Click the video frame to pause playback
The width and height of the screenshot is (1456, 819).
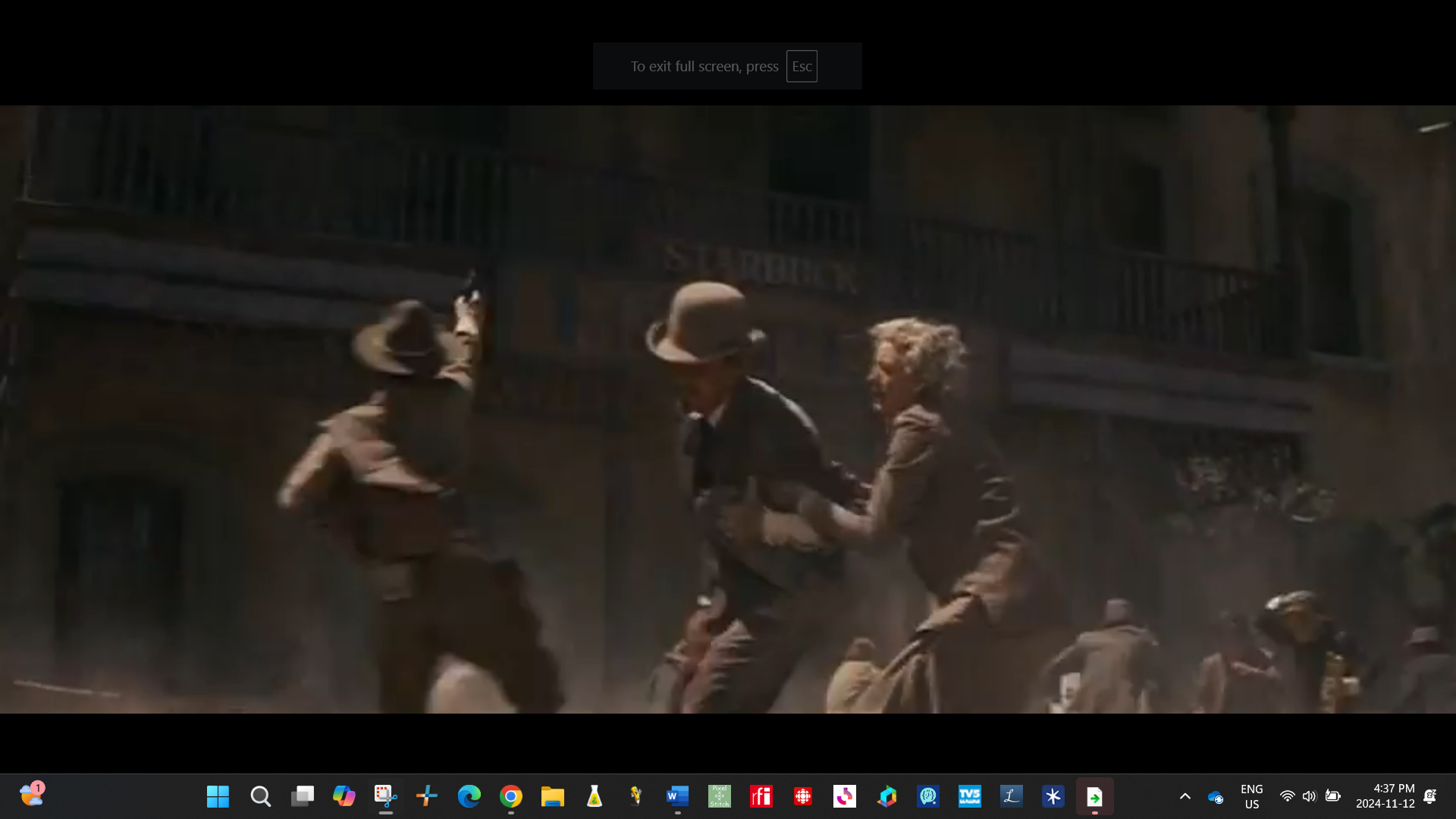(x=728, y=409)
